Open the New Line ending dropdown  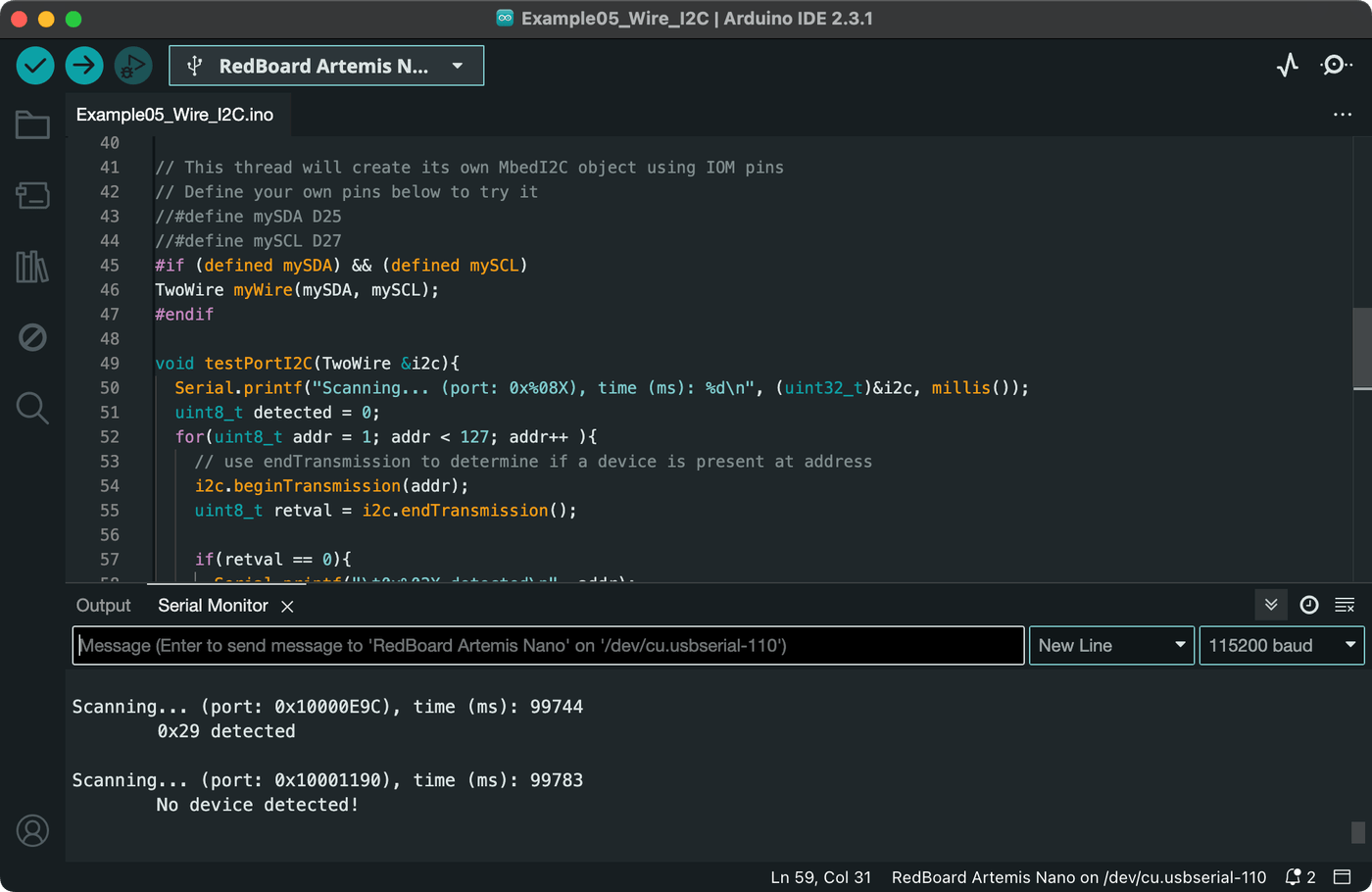(x=1111, y=645)
